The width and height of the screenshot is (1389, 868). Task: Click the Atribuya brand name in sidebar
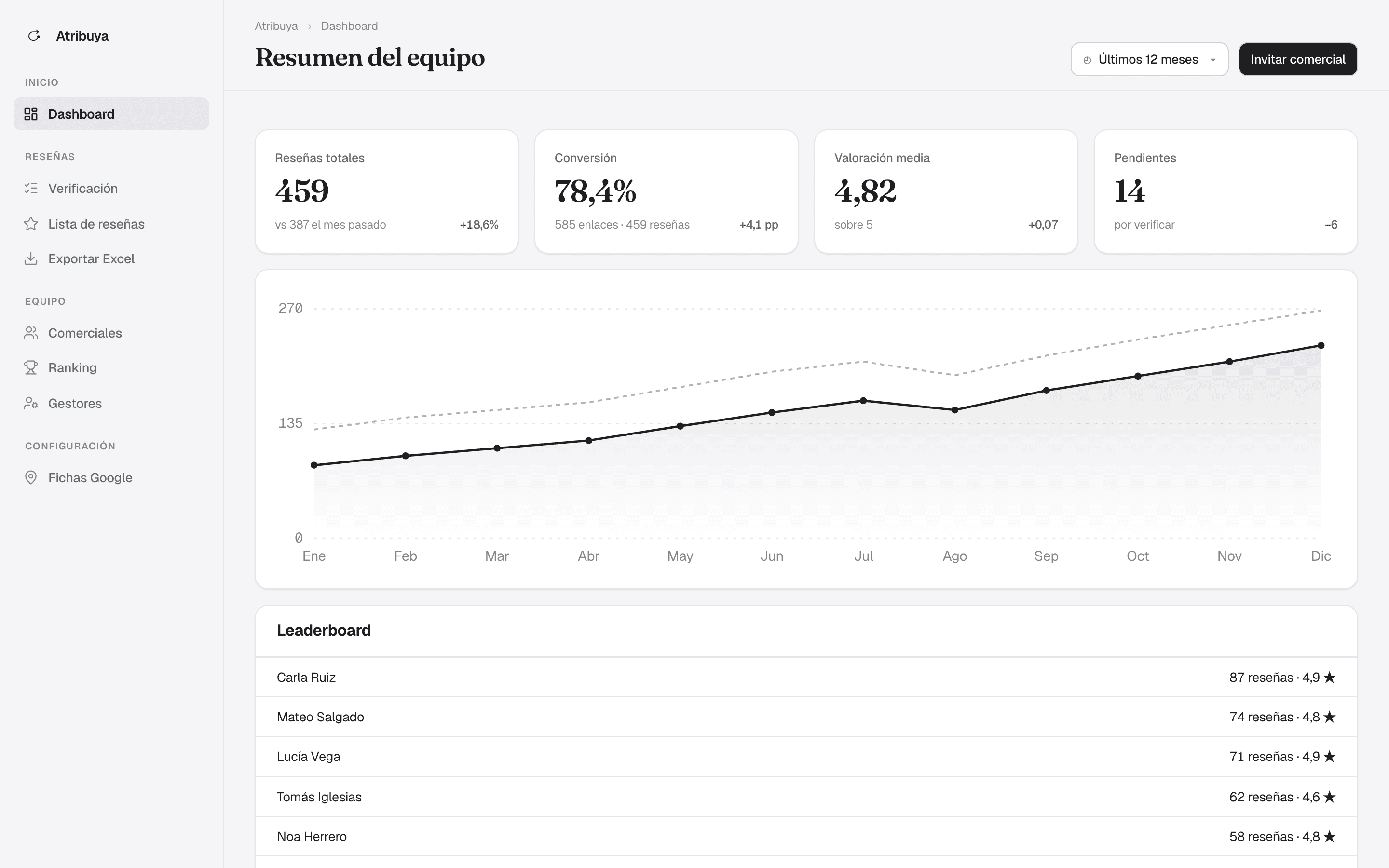[82, 36]
